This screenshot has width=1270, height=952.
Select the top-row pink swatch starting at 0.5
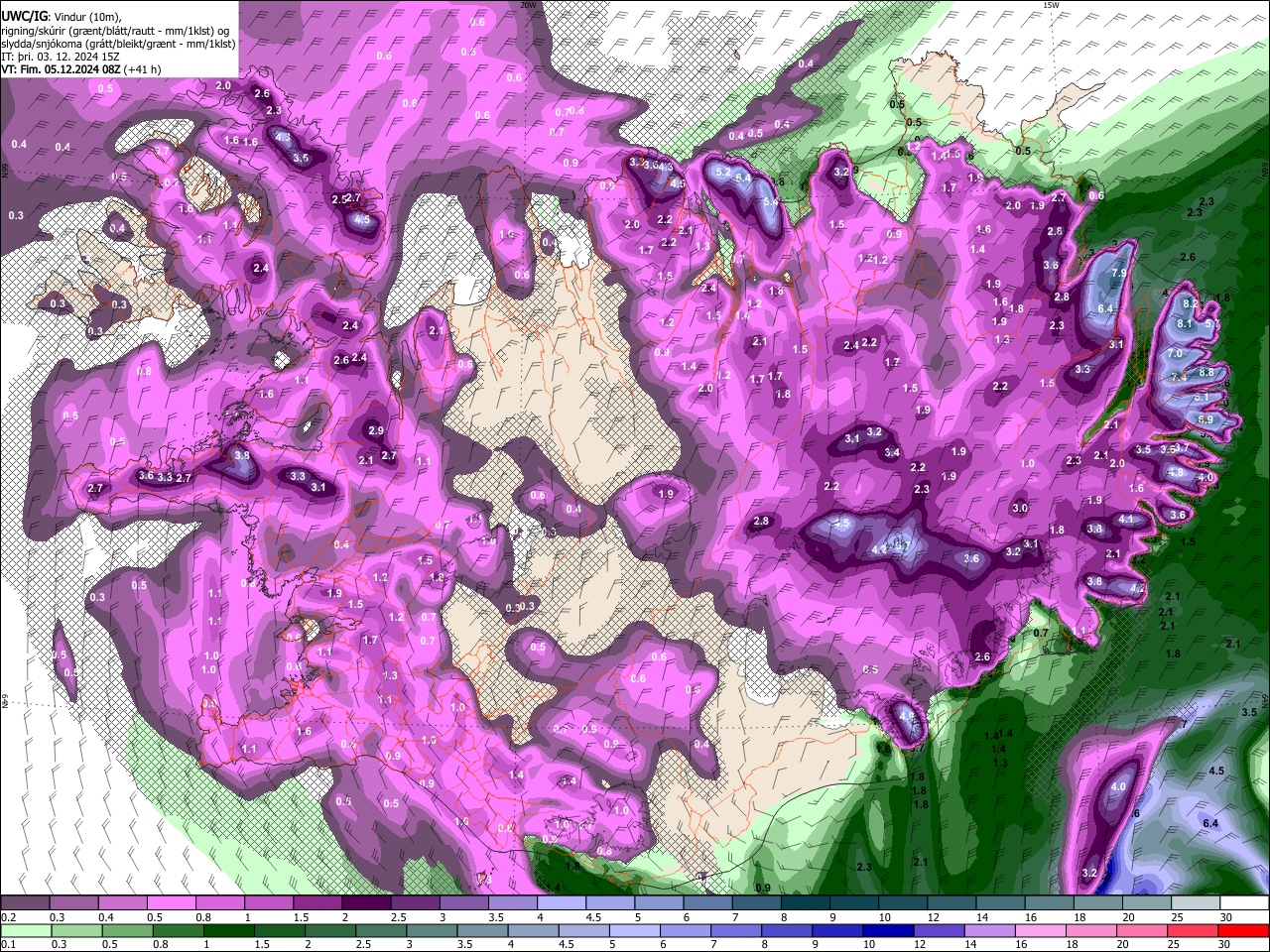[x=172, y=904]
